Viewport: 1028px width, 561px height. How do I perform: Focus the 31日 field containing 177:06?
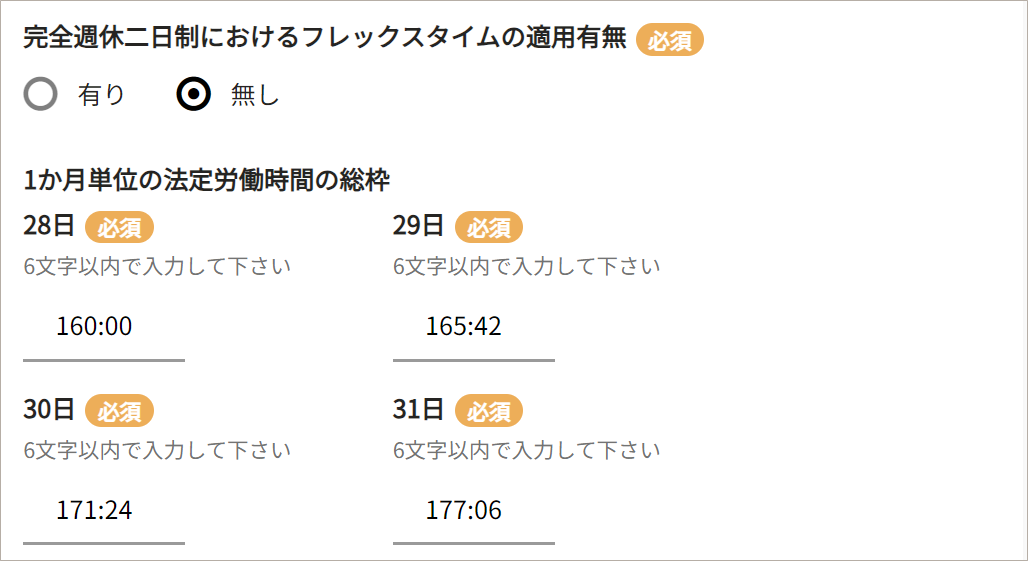click(x=473, y=511)
